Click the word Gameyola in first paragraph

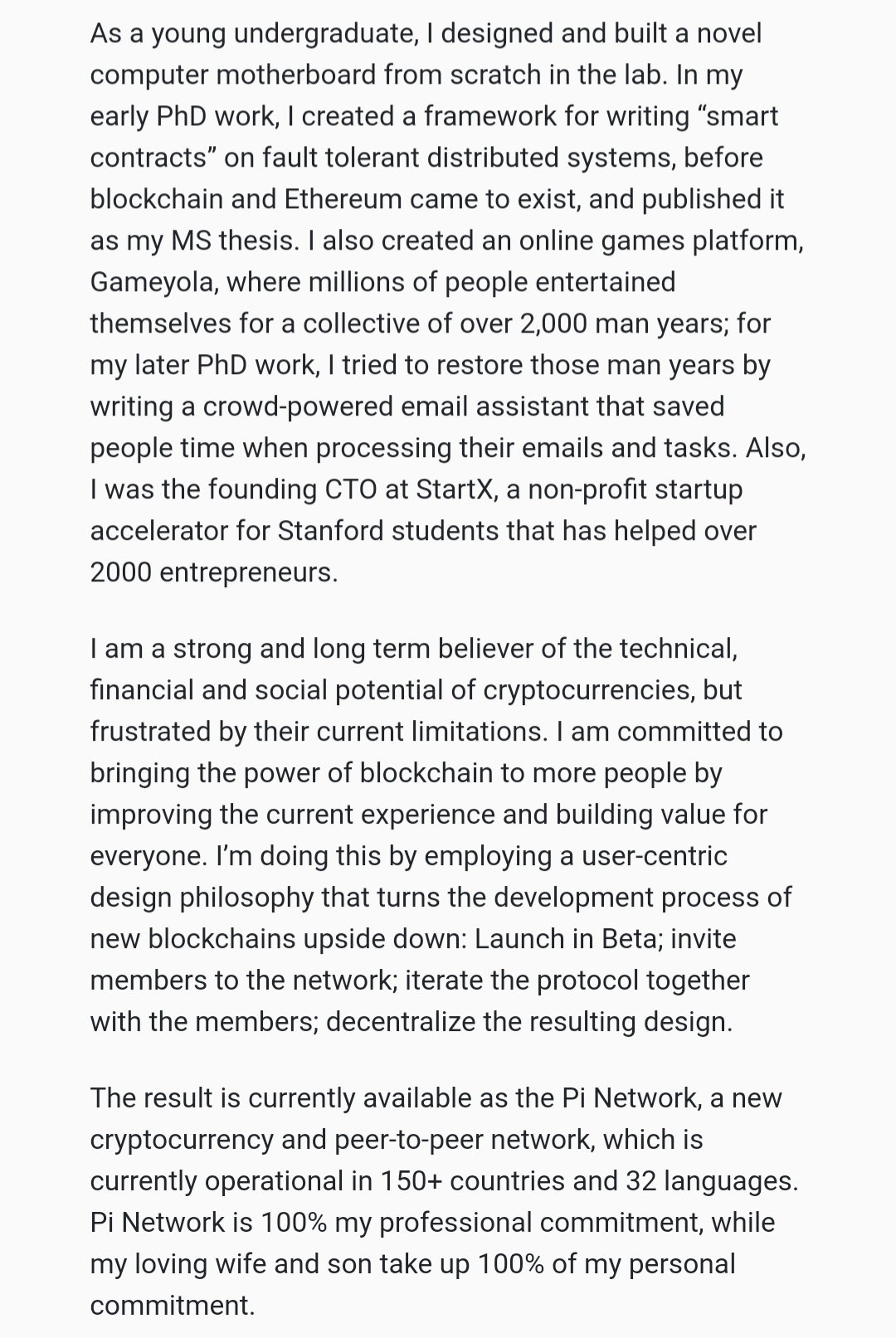153,283
